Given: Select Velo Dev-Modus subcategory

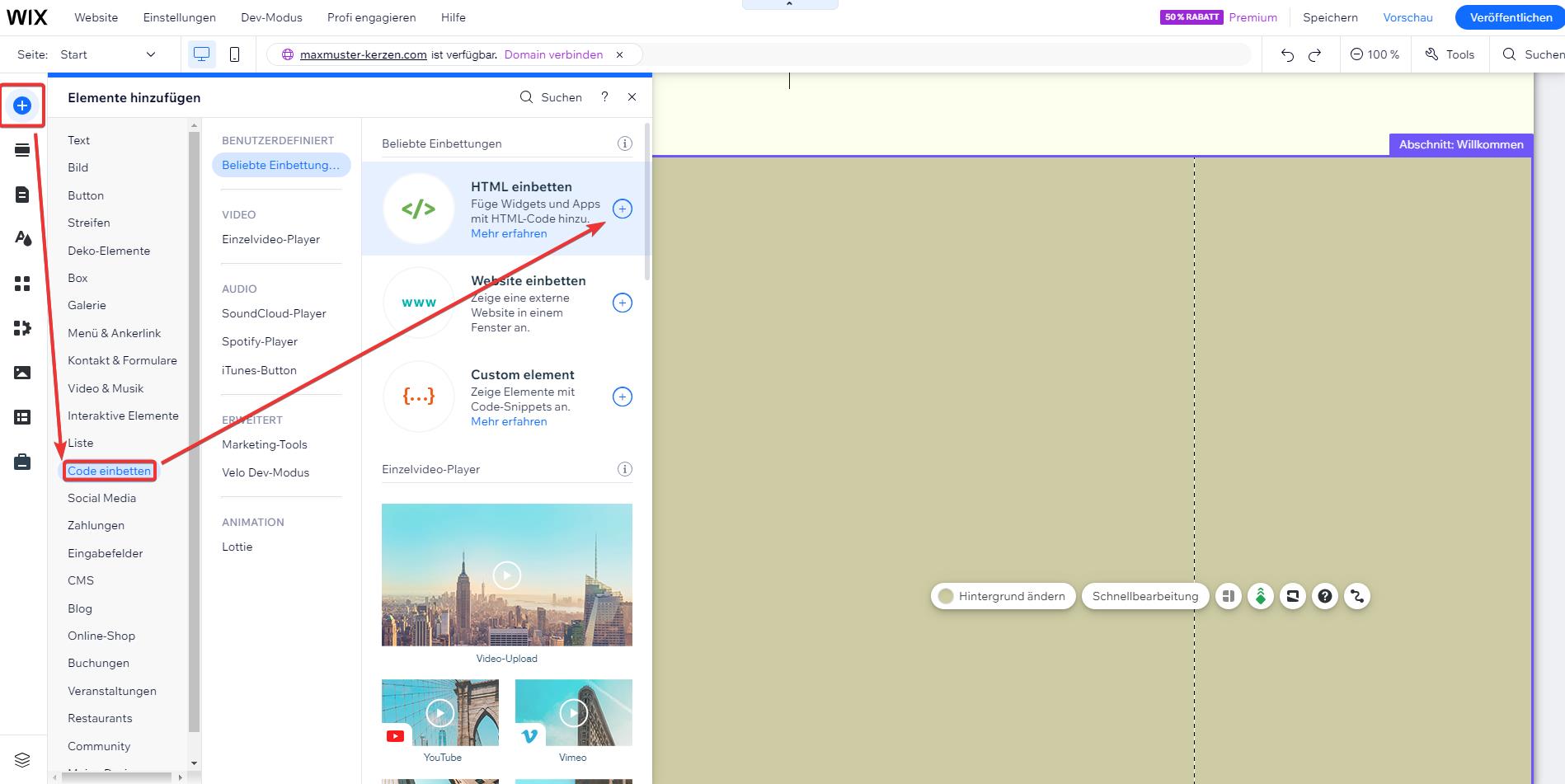Looking at the screenshot, I should coord(266,472).
